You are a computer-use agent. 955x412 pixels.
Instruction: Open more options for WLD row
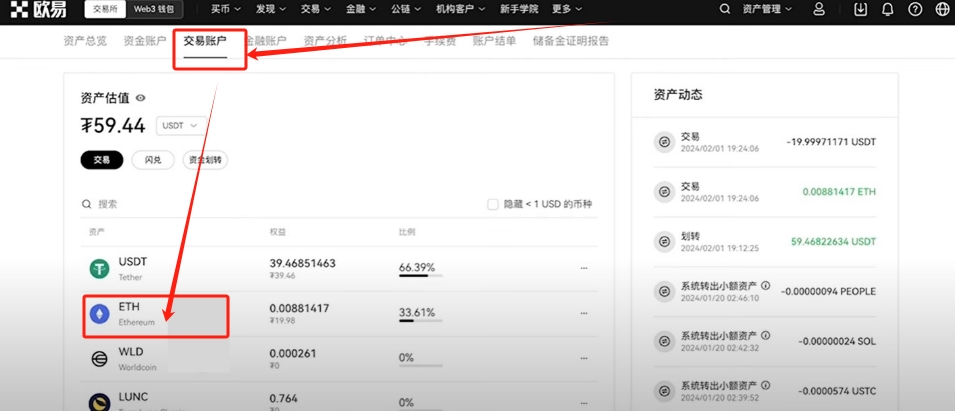tap(584, 358)
